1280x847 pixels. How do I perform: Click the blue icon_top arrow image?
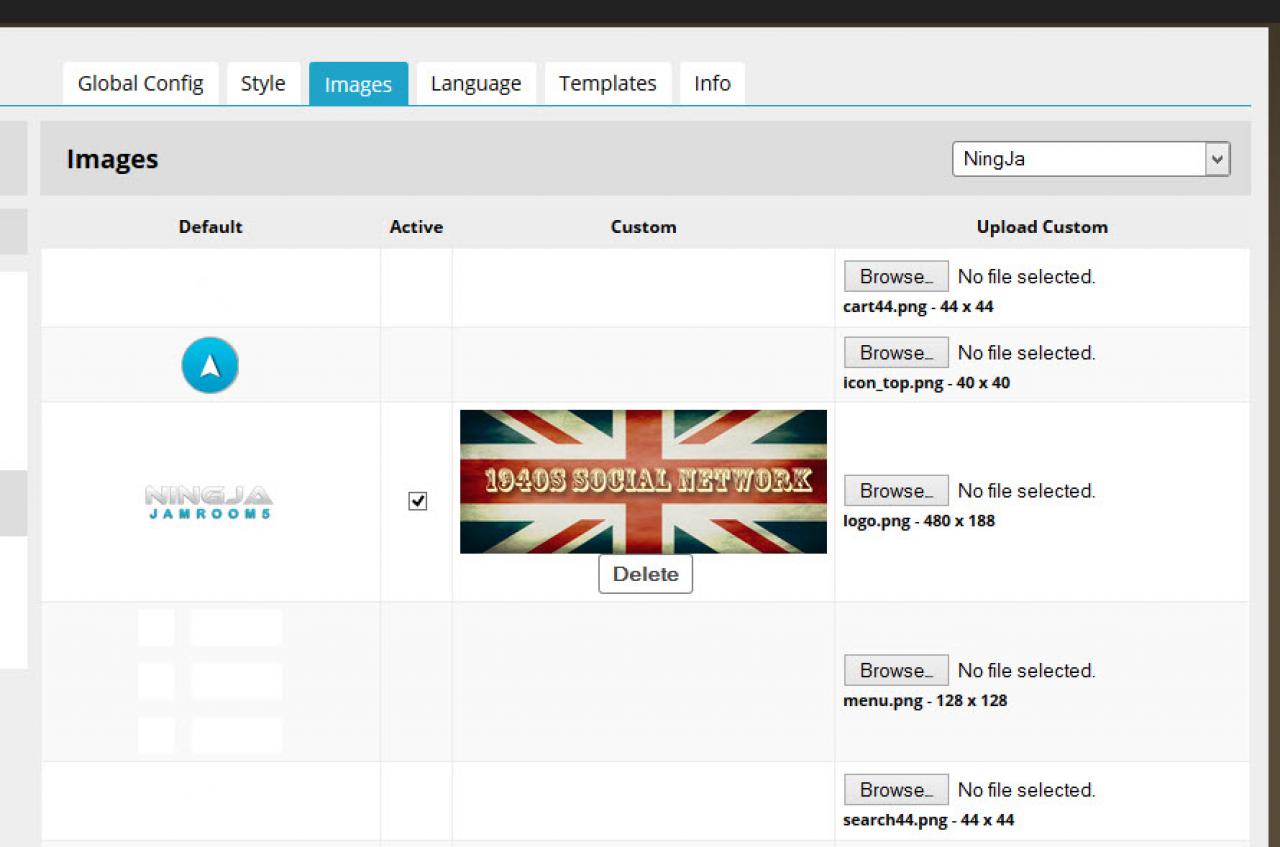(x=210, y=365)
